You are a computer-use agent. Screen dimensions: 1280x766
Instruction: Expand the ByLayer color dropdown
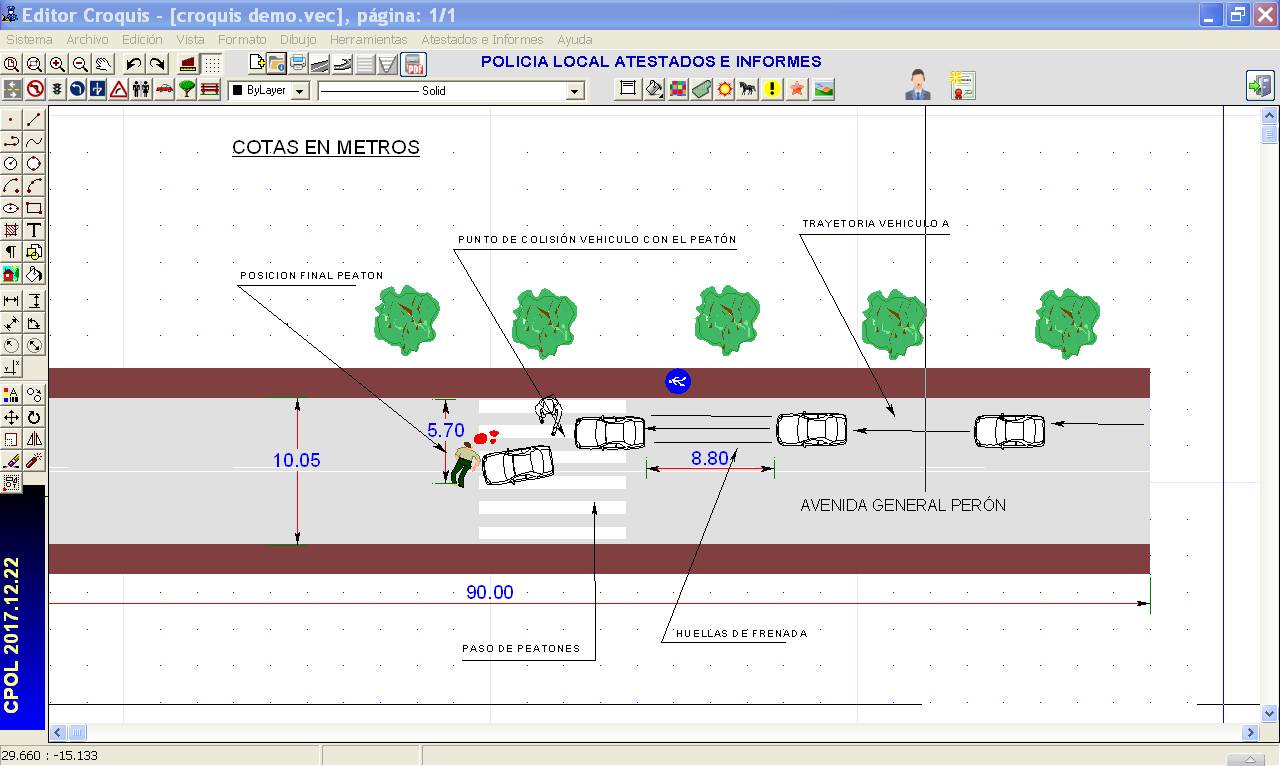pyautogui.click(x=302, y=91)
